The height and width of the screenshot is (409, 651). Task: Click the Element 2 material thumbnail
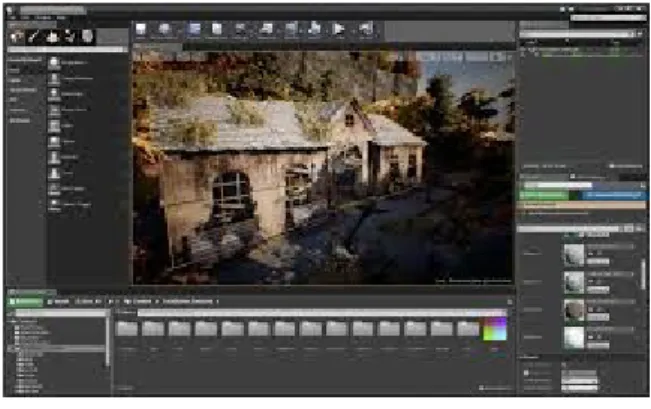coord(574,310)
